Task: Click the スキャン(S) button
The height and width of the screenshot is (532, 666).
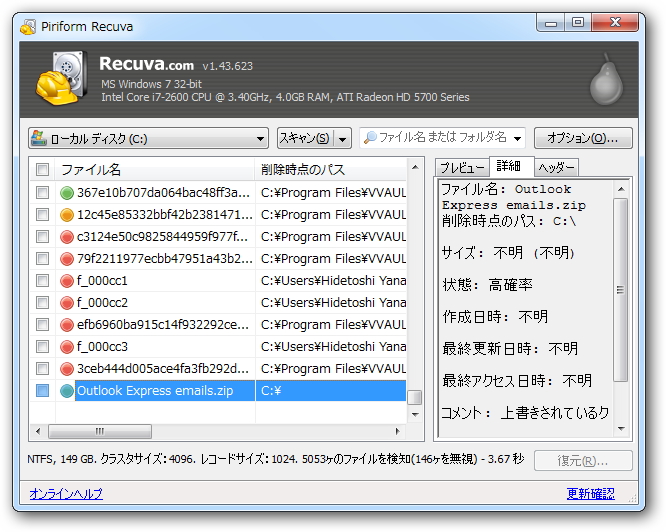Action: pos(305,138)
